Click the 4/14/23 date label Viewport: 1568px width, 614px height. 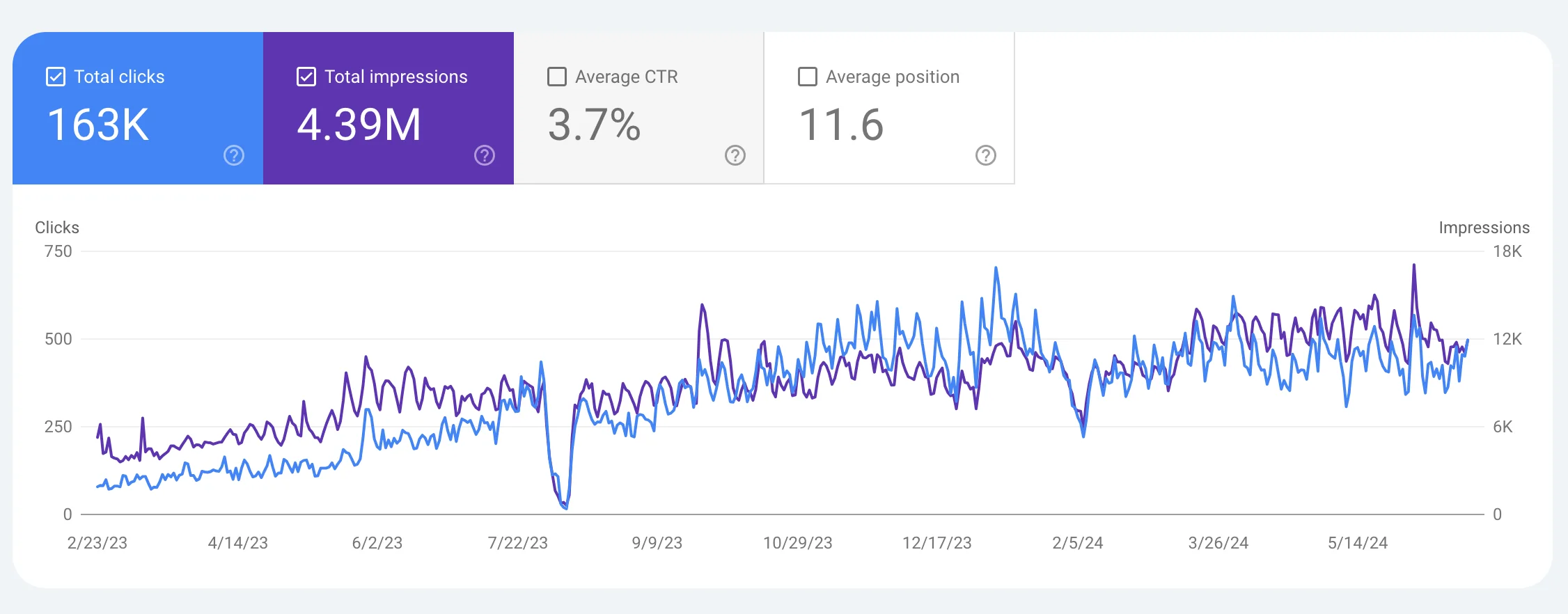238,543
